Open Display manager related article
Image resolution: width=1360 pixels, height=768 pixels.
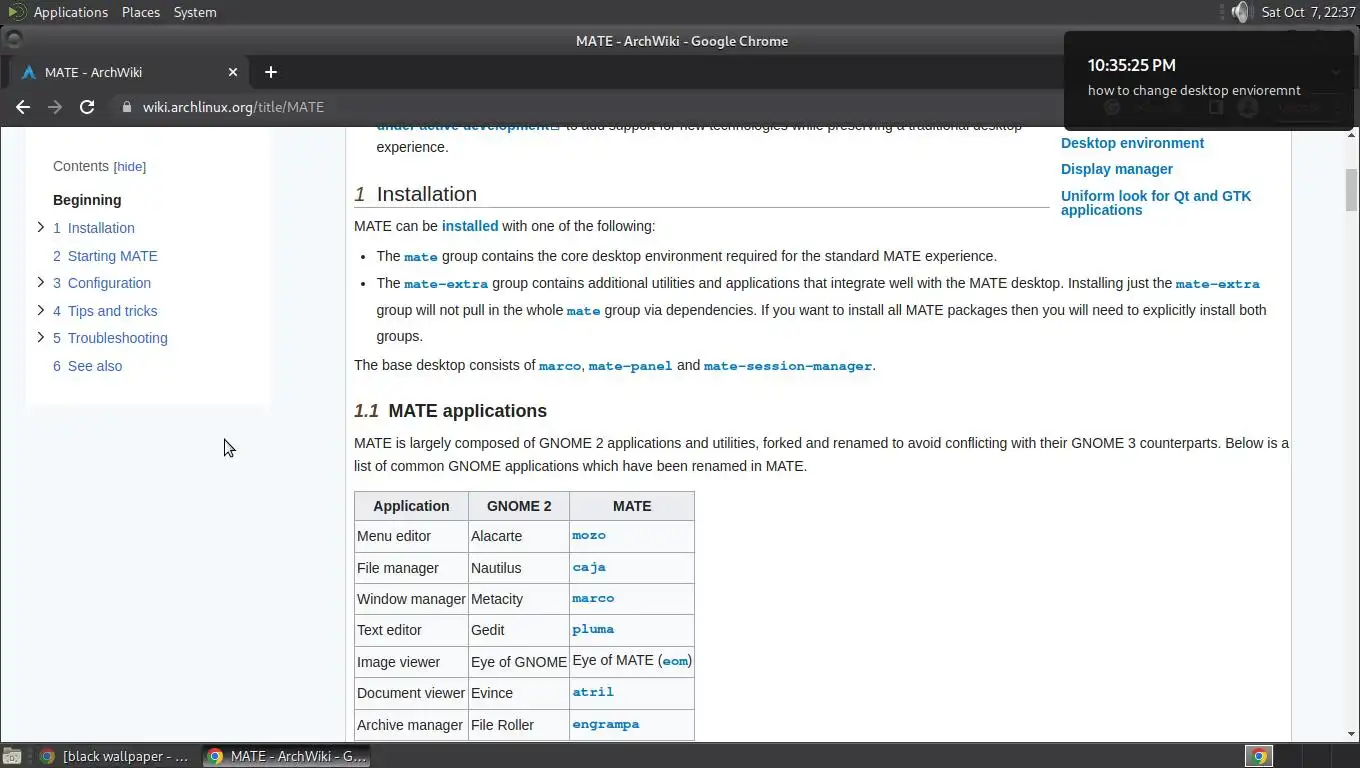[1117, 169]
